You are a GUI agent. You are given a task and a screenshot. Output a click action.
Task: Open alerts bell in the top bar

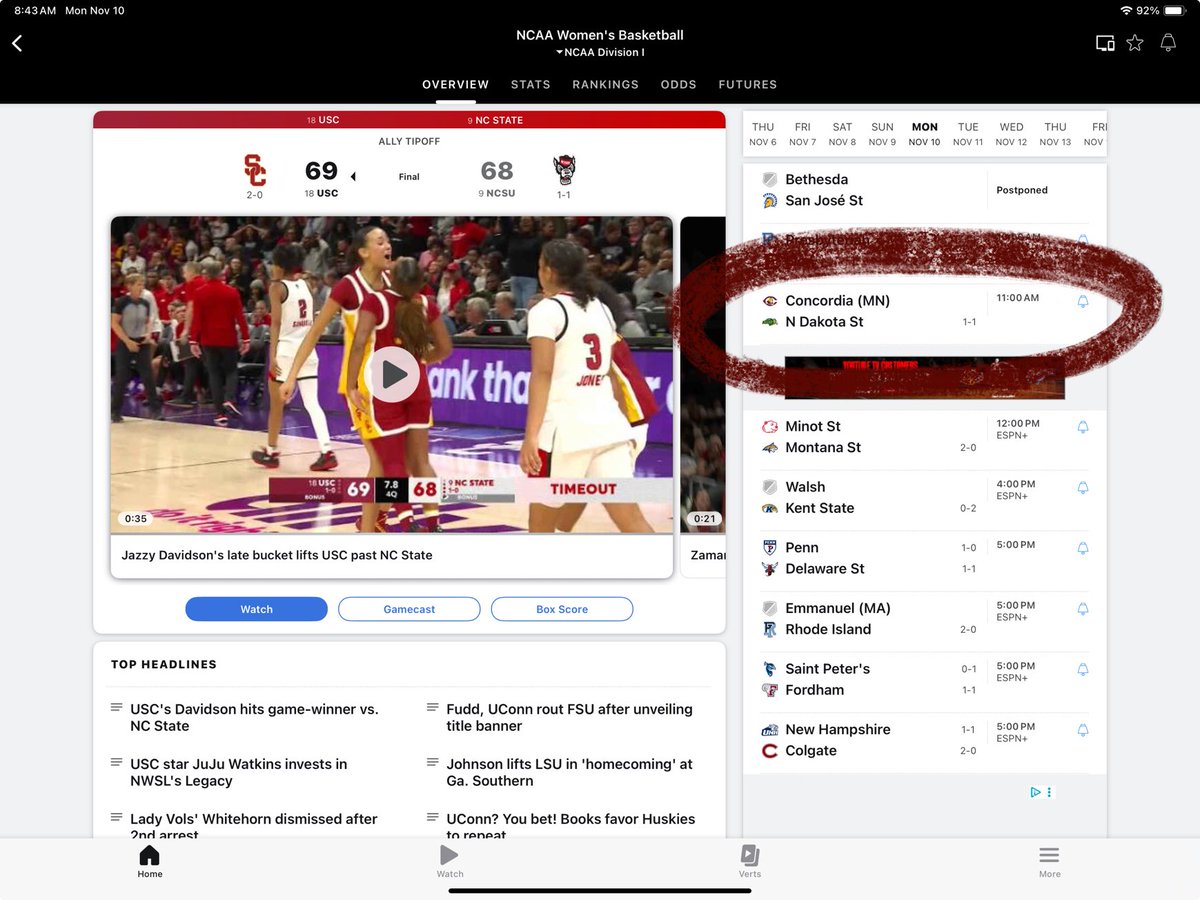click(1168, 43)
